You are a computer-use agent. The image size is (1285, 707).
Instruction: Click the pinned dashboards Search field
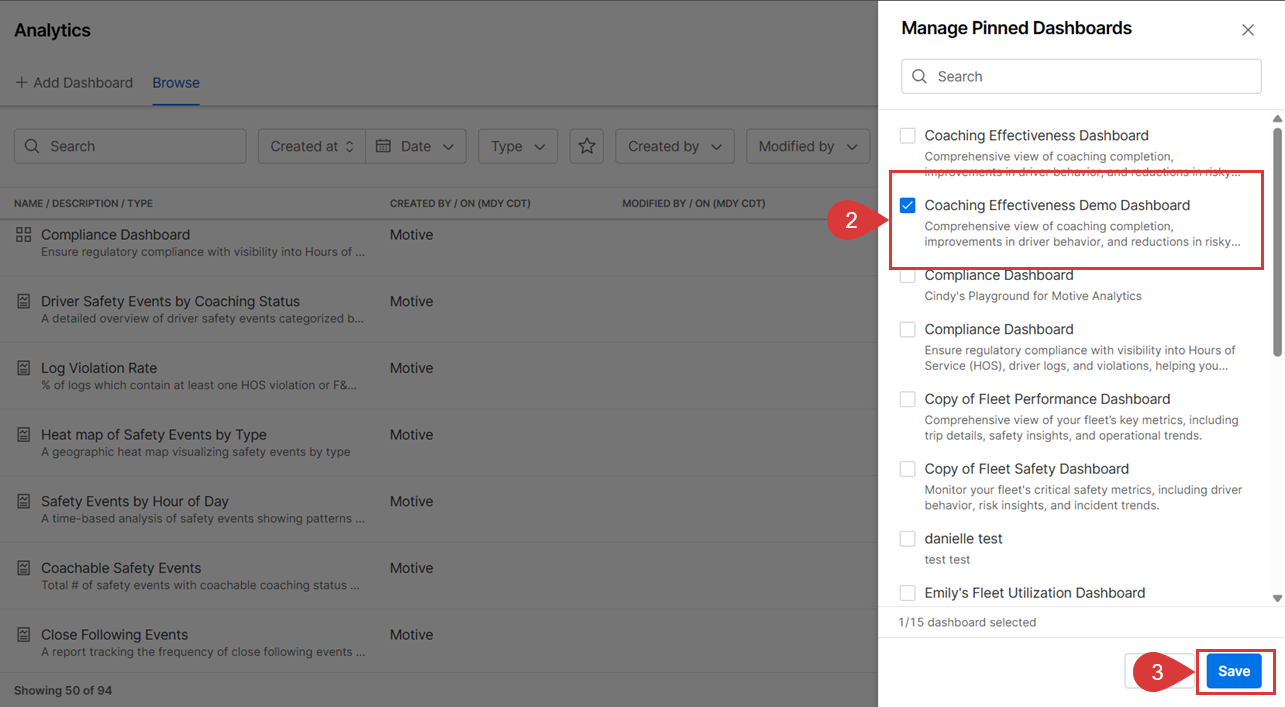(1081, 76)
